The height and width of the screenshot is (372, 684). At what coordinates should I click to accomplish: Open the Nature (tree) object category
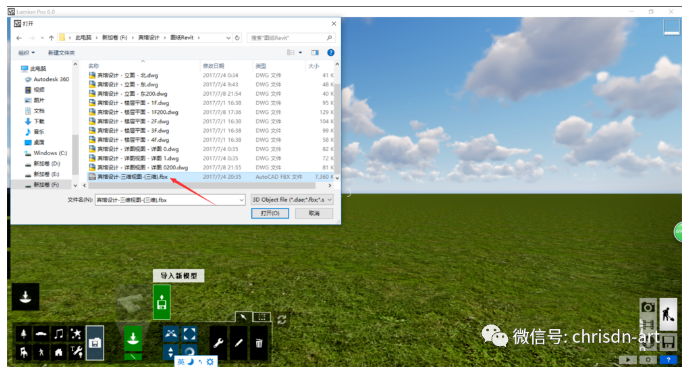[x=24, y=334]
